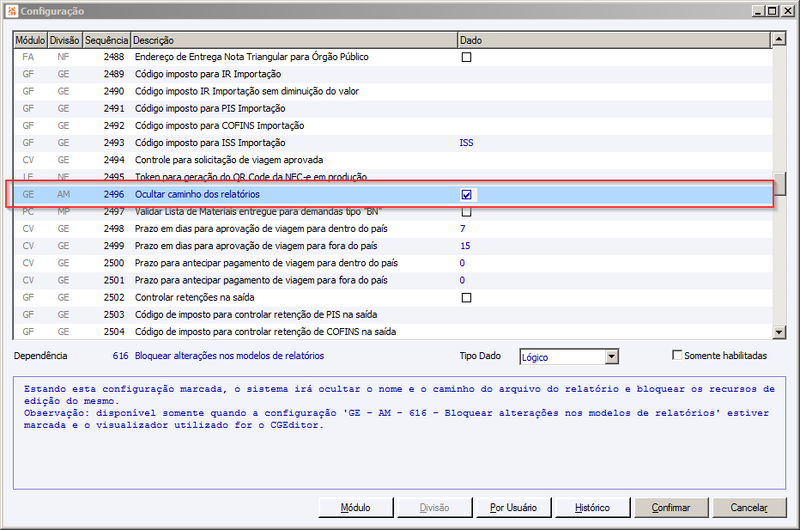The width and height of the screenshot is (800, 530).
Task: Confirm changes with Confirmar button
Action: tap(671, 508)
